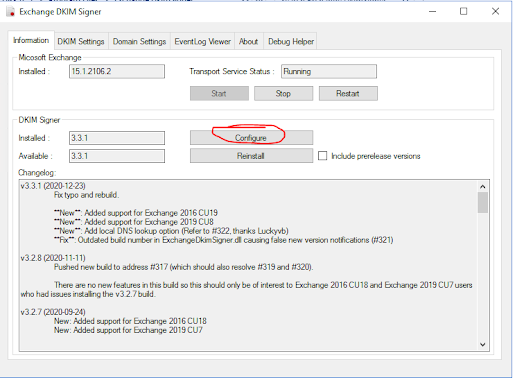Maximize the Exchange DKIM Signer window
The height and width of the screenshot is (378, 515).
463,11
